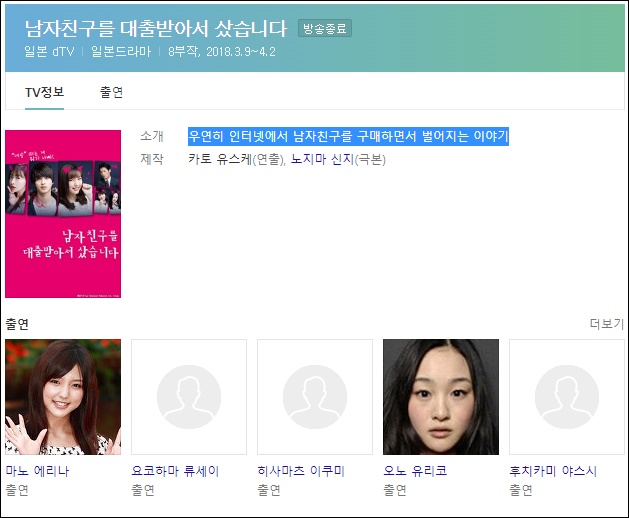The image size is (629, 518).
Task: Click 히사마츠 이쿠미 placeholder avatar icon
Action: pos(315,397)
